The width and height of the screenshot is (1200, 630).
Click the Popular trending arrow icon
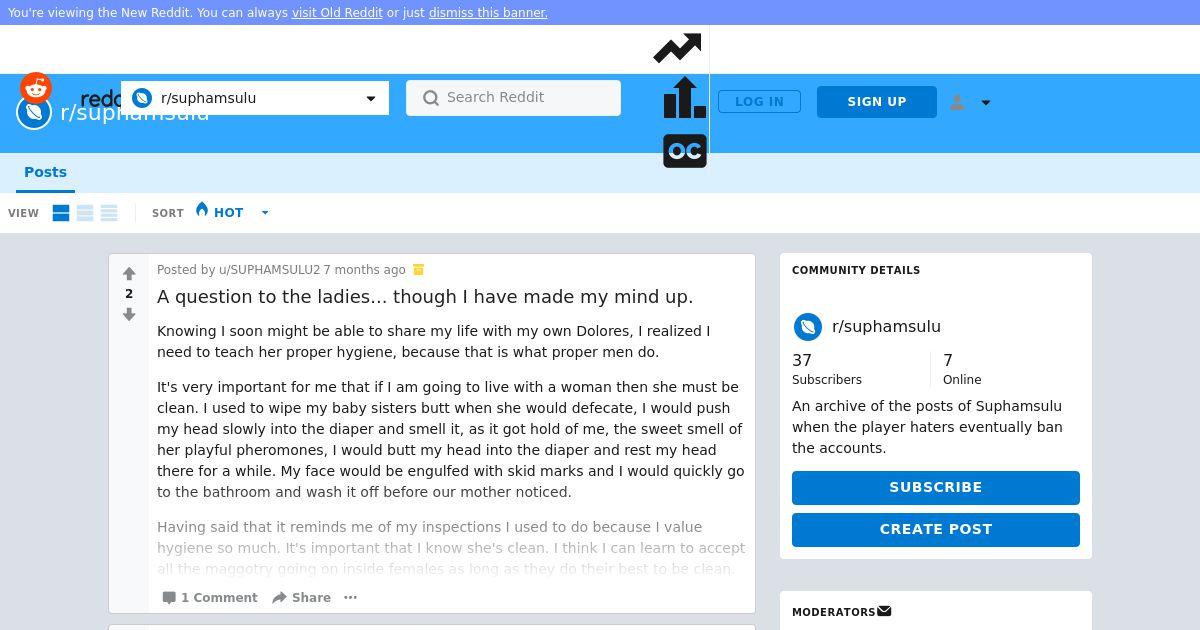677,48
